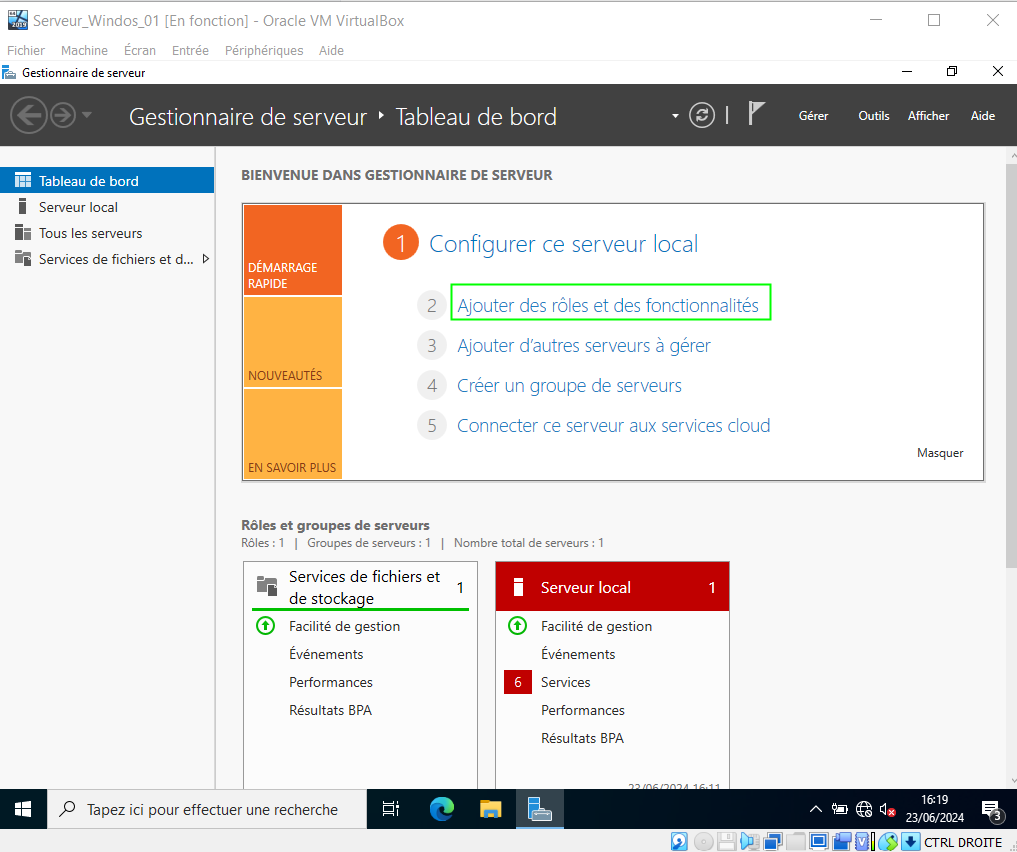Screen dimensions: 1017x852
Task: Click the refresh icon in the header
Action: click(x=702, y=115)
